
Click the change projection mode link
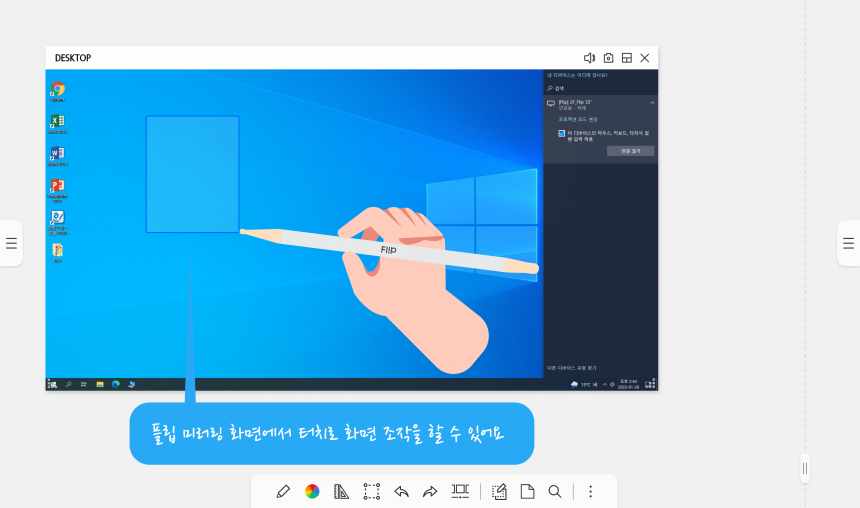pyautogui.click(x=578, y=119)
